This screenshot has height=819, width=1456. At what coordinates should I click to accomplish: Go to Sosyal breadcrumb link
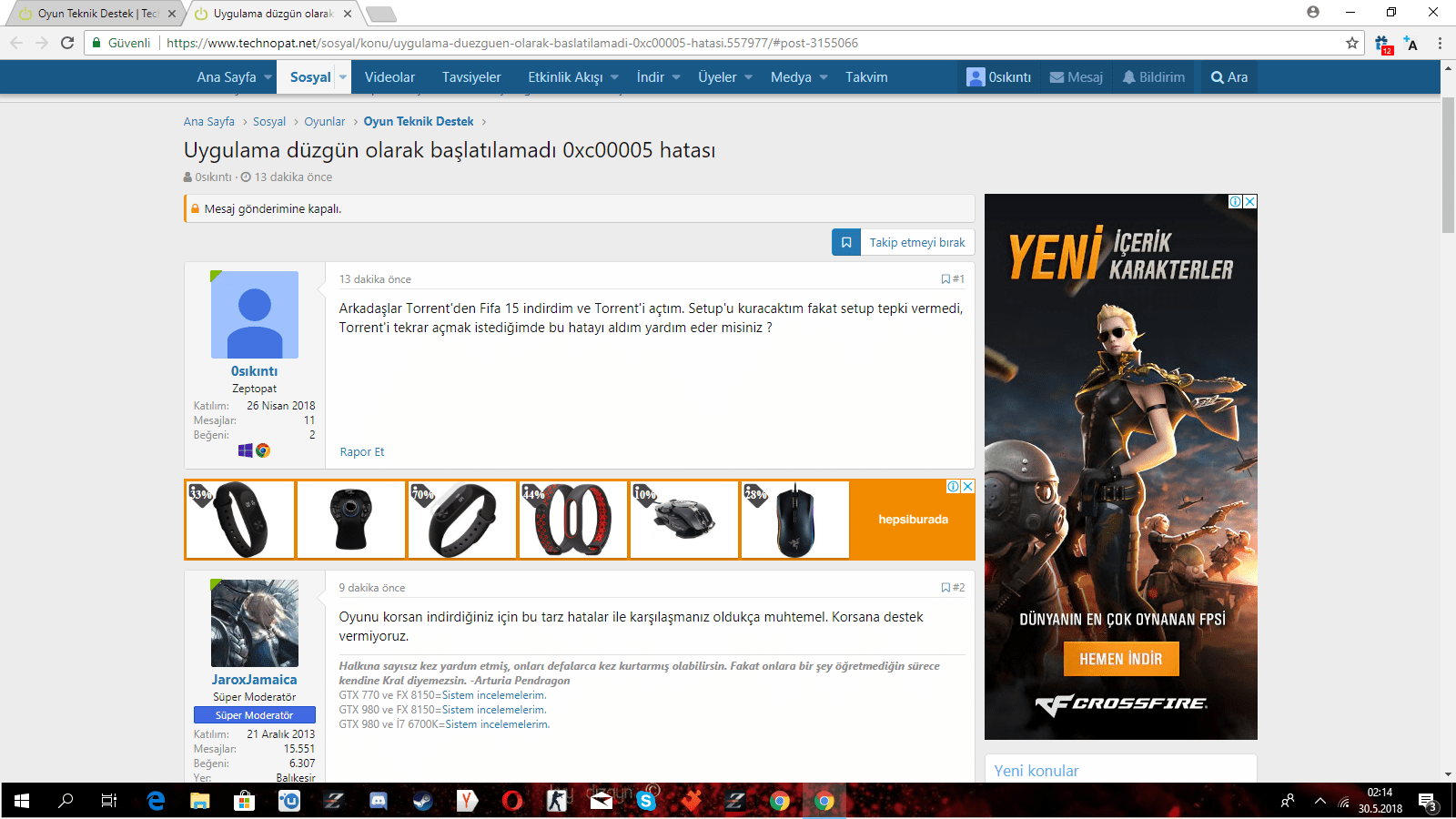click(269, 122)
